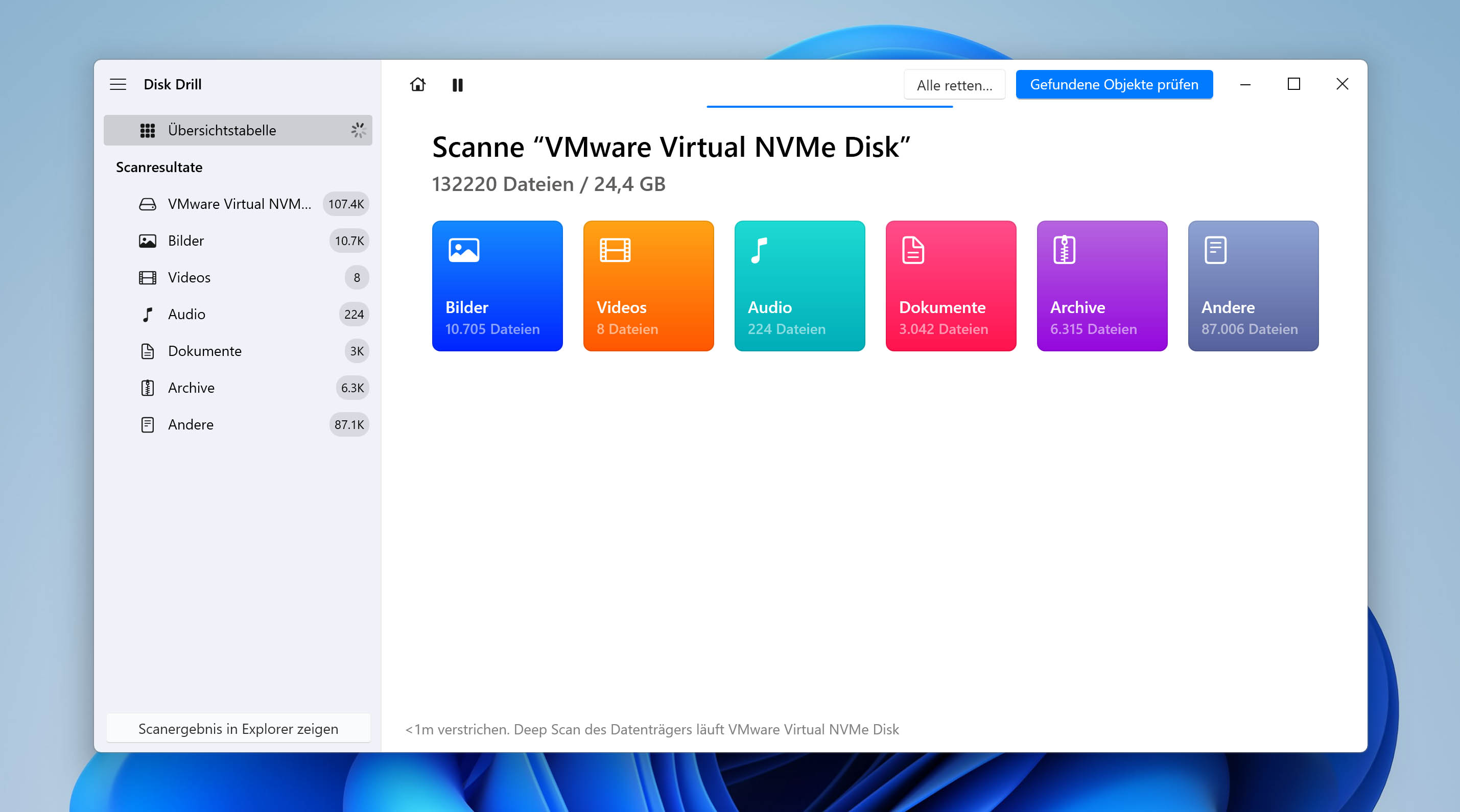Click the sidebar Andere page icon
Image resolution: width=1460 pixels, height=812 pixels.
(x=147, y=425)
